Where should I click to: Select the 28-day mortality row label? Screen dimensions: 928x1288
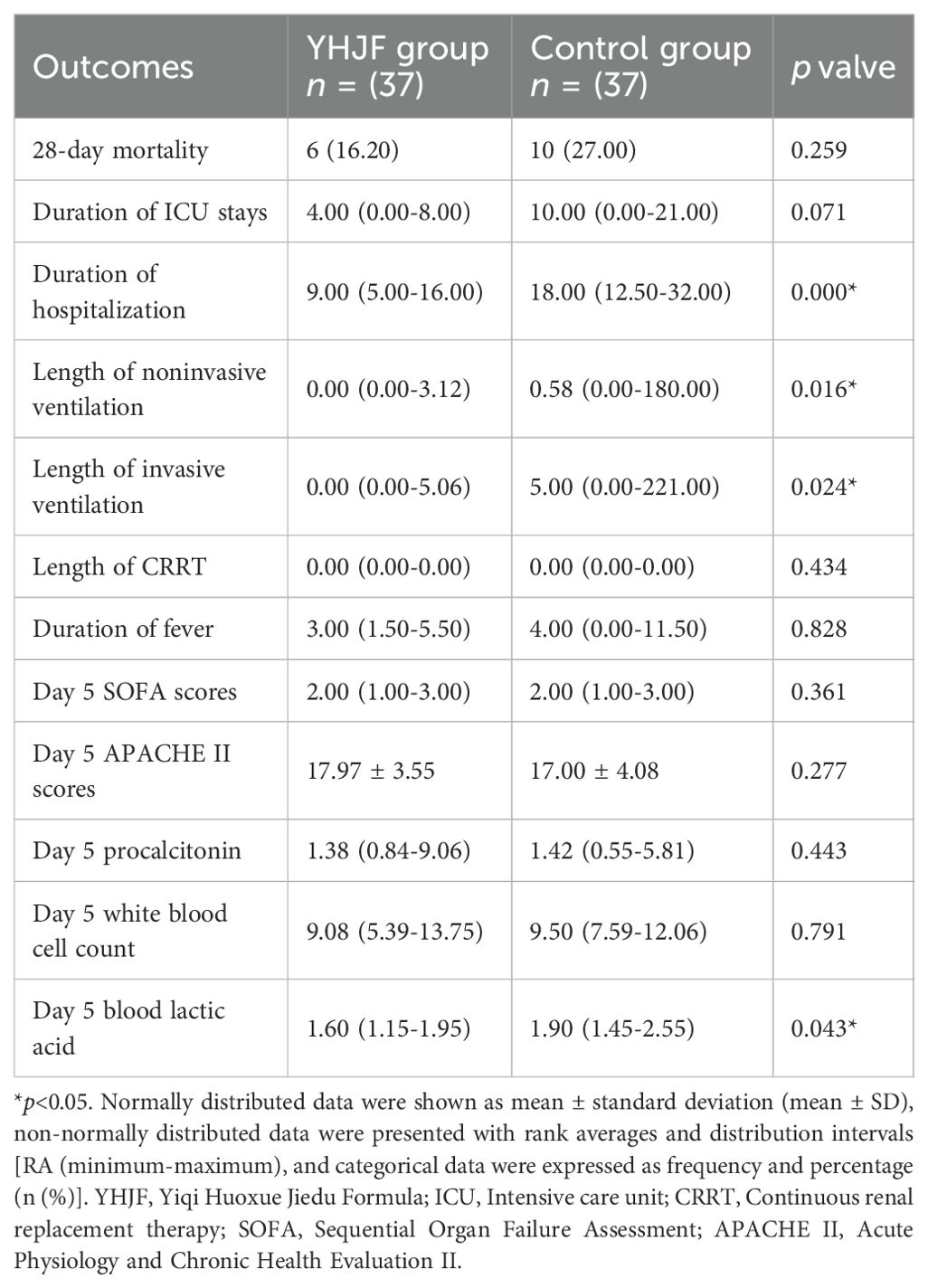pos(120,149)
